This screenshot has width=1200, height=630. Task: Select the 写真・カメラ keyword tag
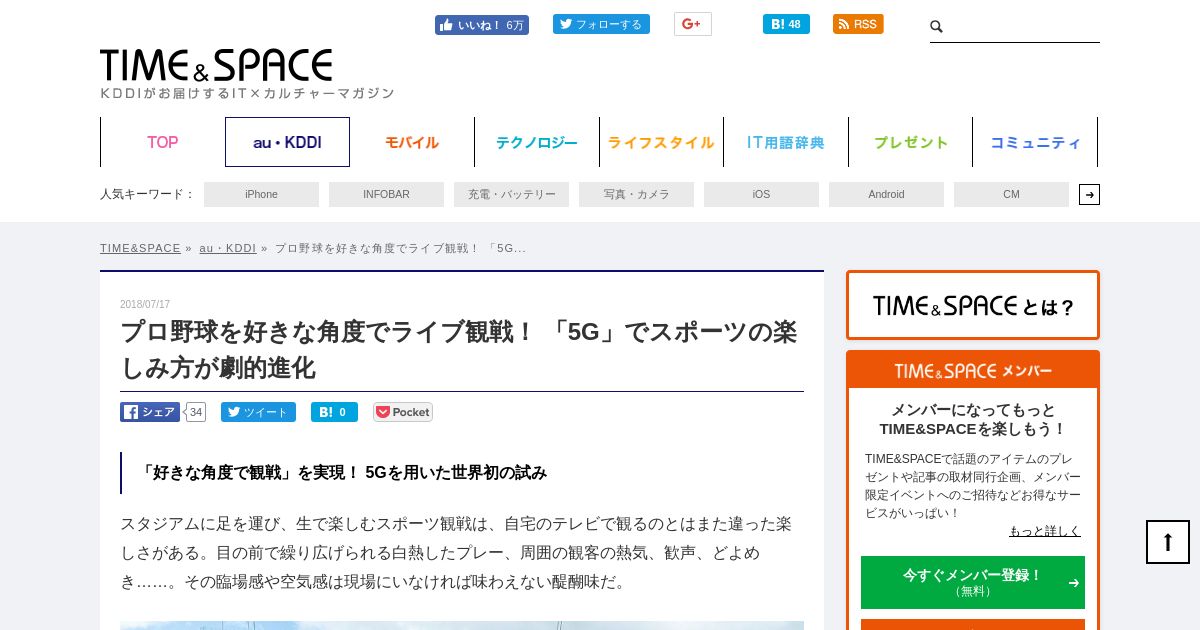pos(636,194)
